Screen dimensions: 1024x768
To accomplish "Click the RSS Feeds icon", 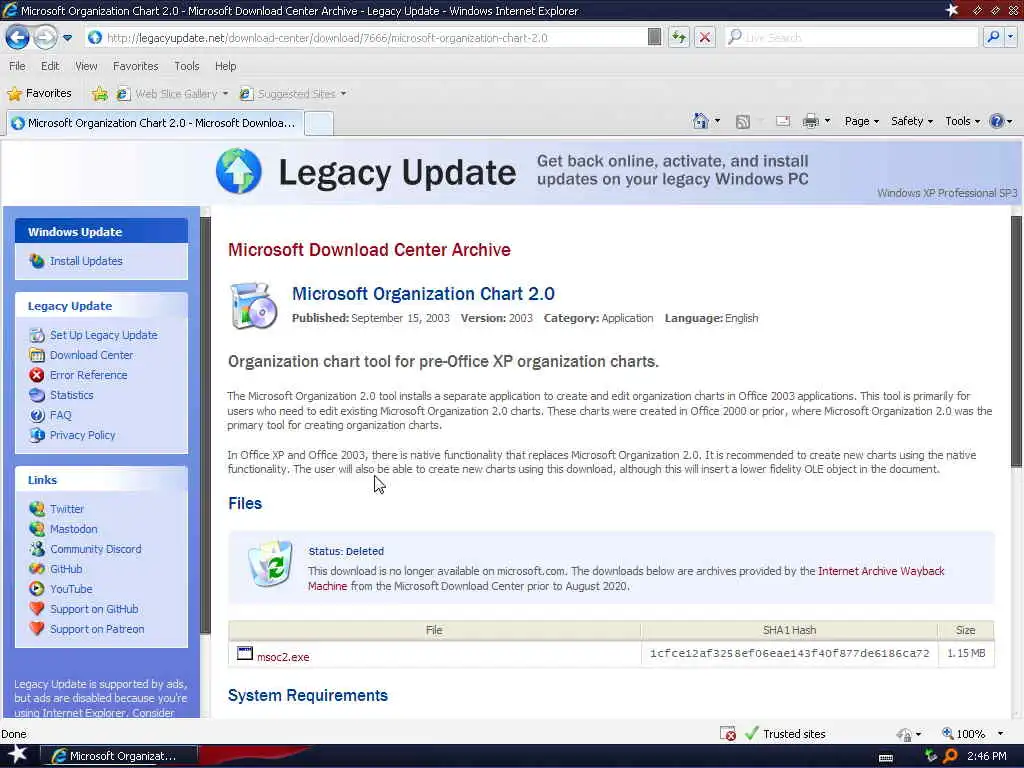I will click(743, 121).
